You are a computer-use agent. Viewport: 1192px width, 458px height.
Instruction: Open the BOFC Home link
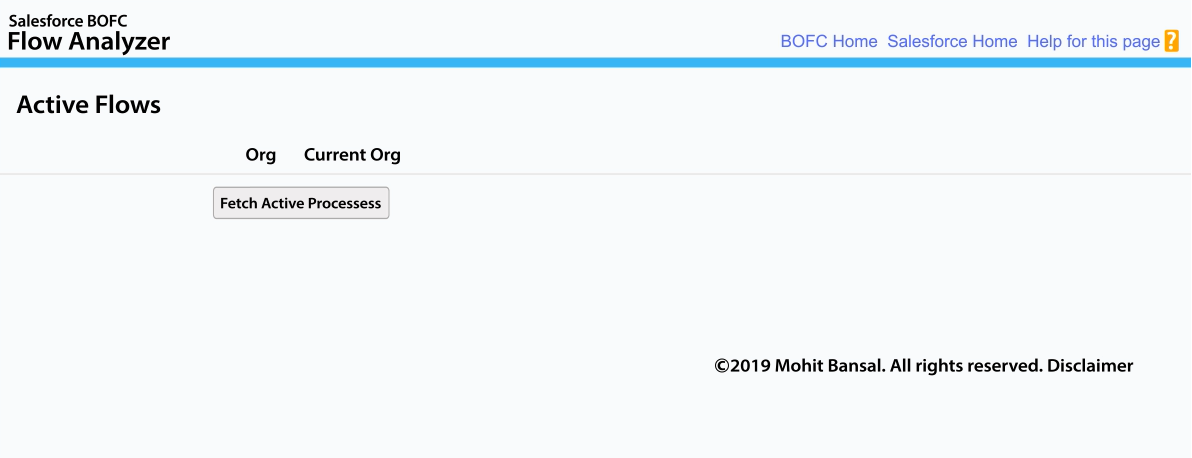point(829,41)
